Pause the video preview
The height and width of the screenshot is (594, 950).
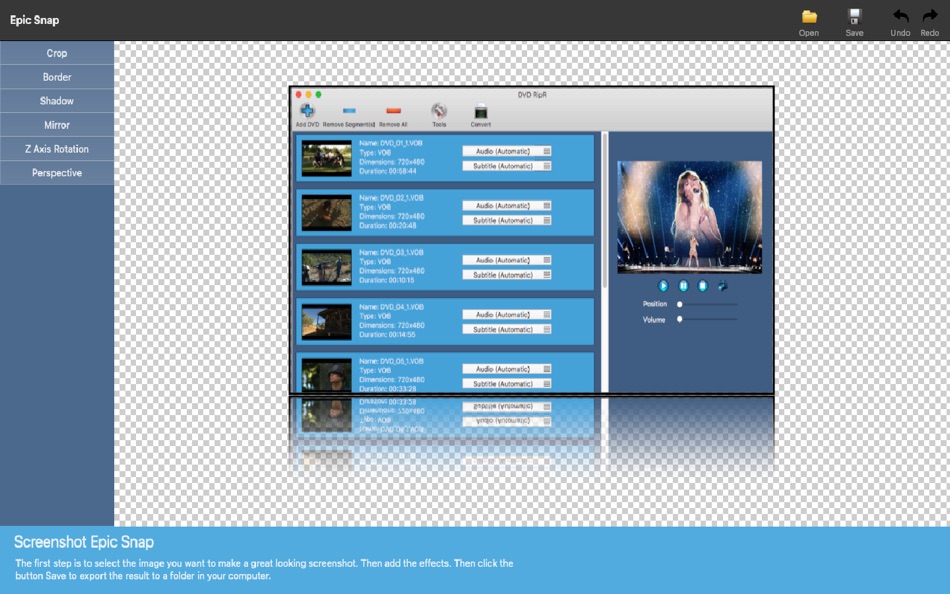(683, 285)
